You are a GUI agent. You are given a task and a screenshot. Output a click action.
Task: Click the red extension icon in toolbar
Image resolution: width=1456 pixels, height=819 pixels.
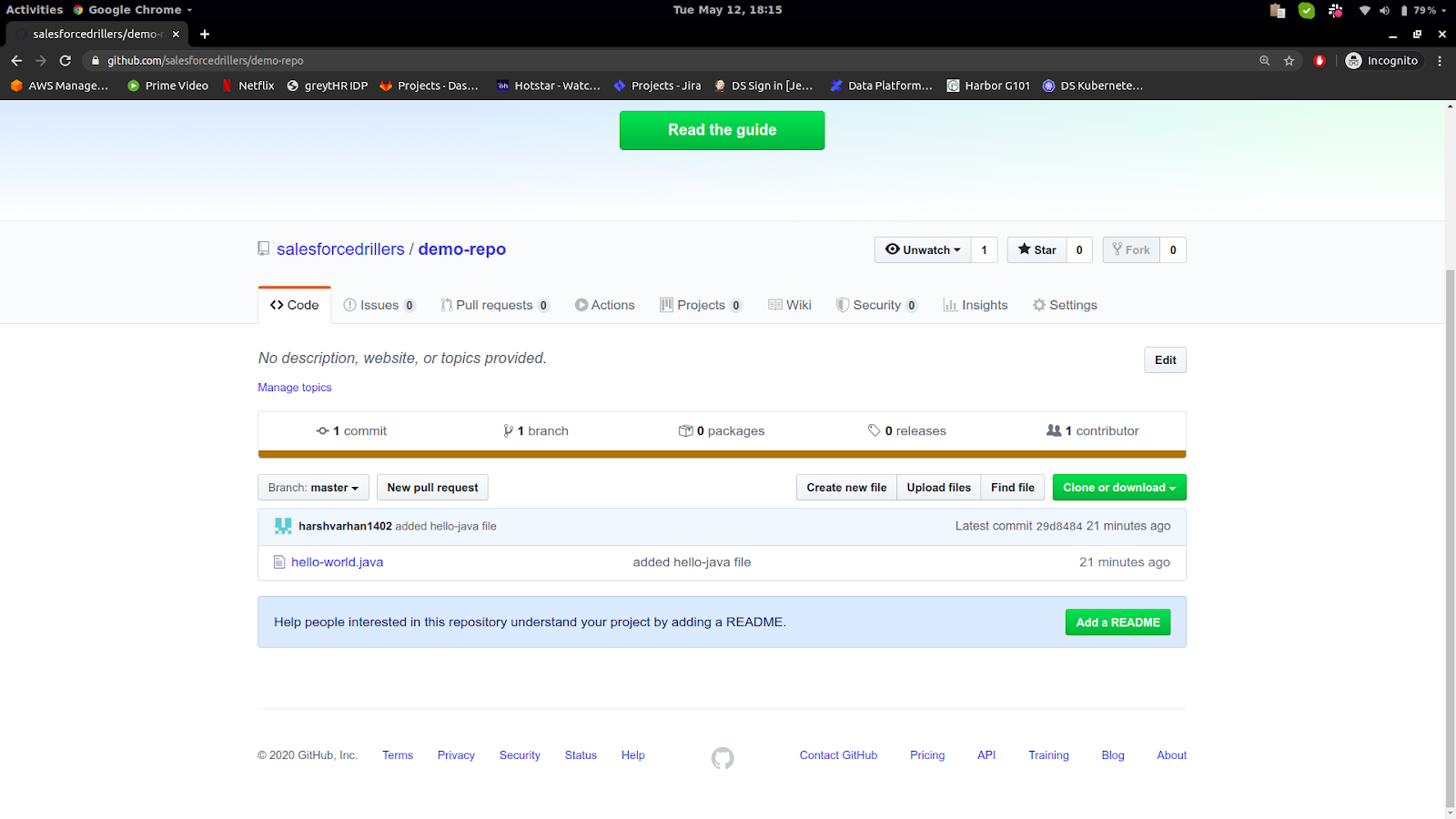(x=1319, y=60)
